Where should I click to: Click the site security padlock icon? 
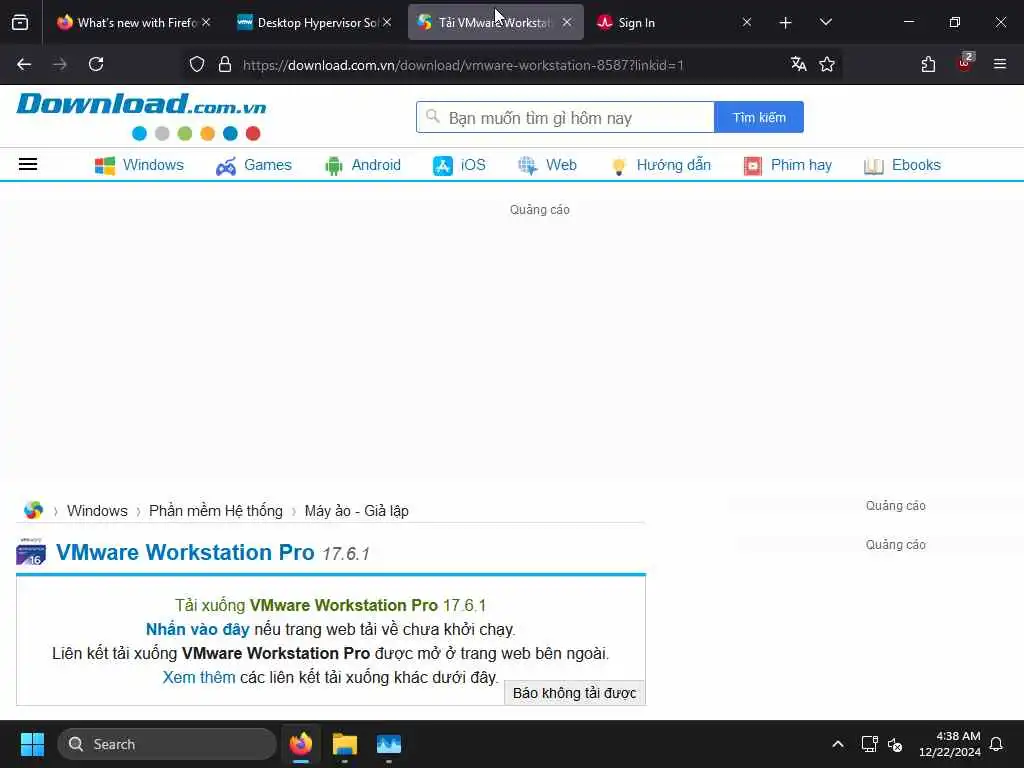225,64
